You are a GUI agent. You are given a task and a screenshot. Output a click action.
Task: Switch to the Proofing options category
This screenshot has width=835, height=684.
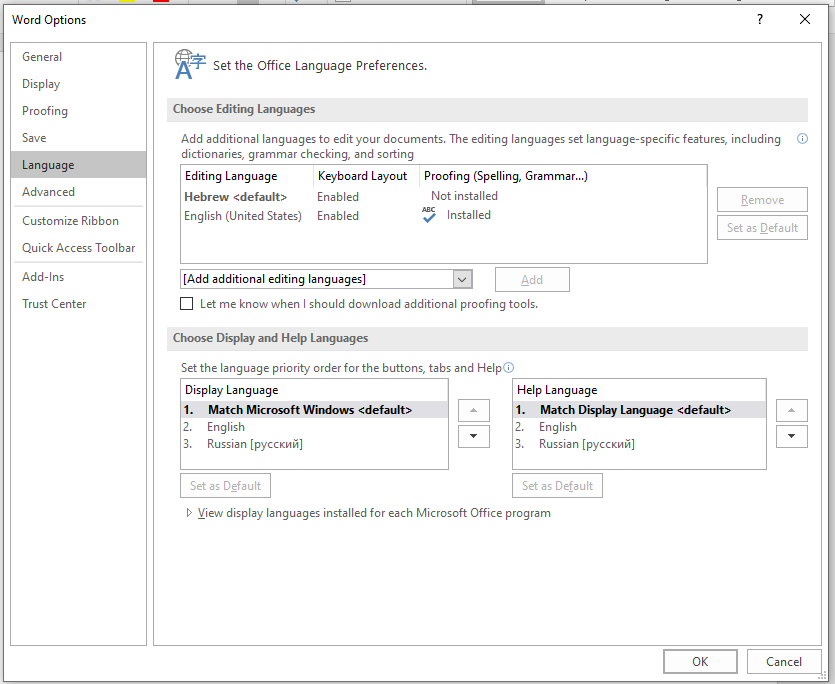click(45, 111)
